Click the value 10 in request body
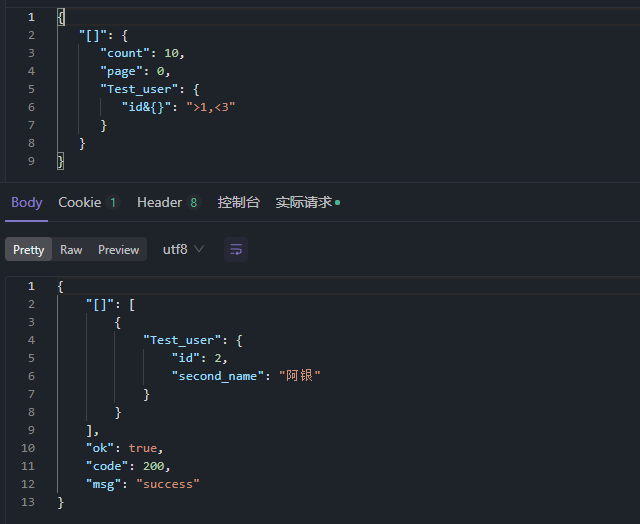Viewport: 640px width, 524px height. point(171,53)
